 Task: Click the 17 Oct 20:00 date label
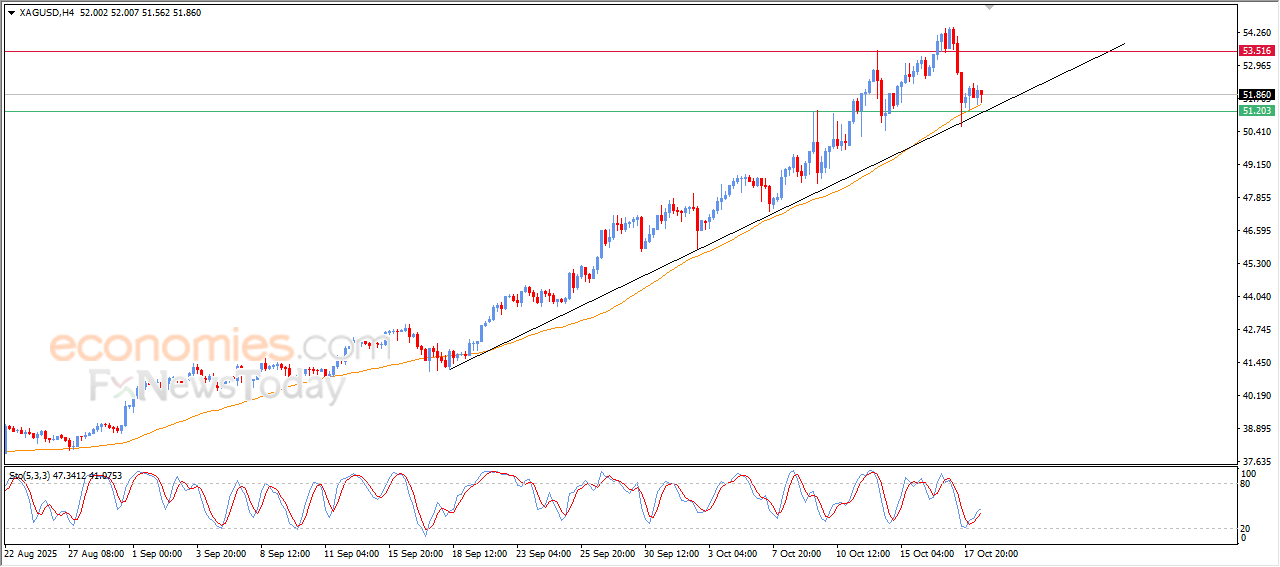tap(990, 553)
